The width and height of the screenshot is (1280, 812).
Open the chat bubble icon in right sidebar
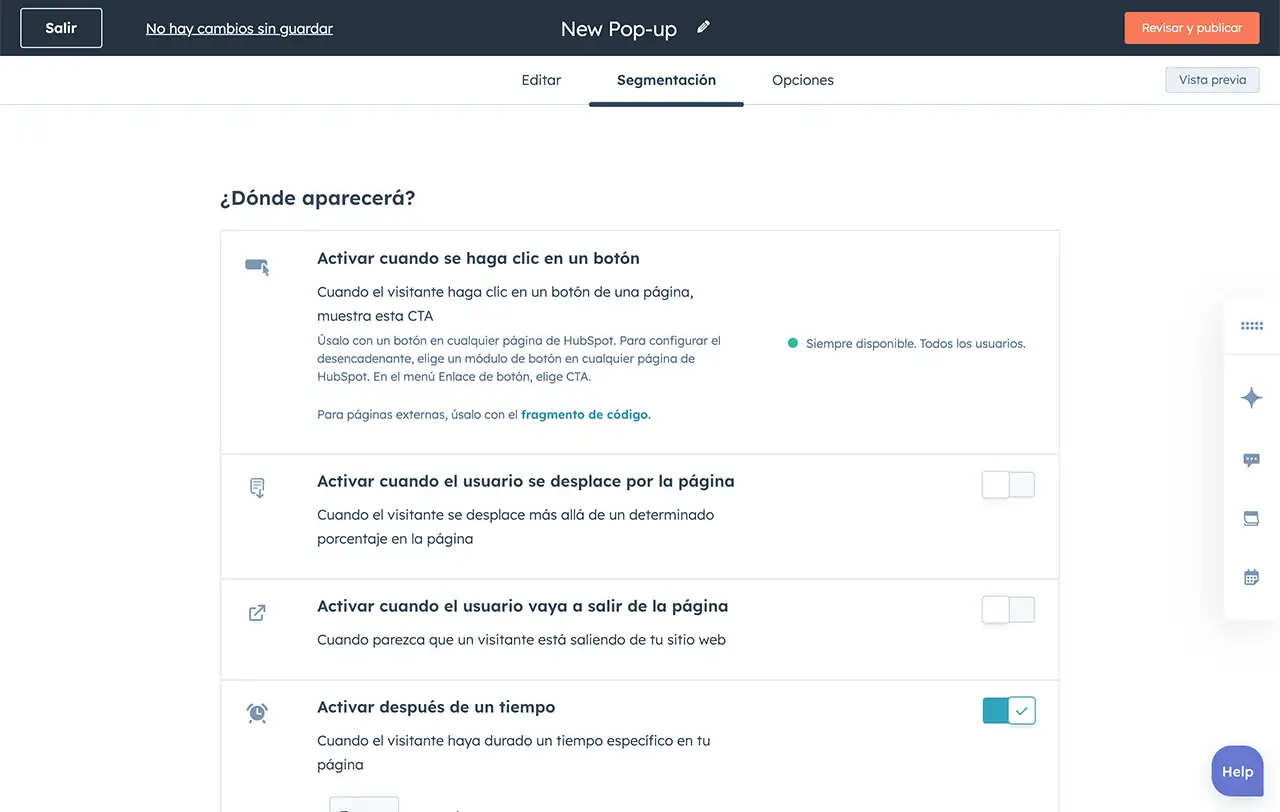click(x=1251, y=460)
